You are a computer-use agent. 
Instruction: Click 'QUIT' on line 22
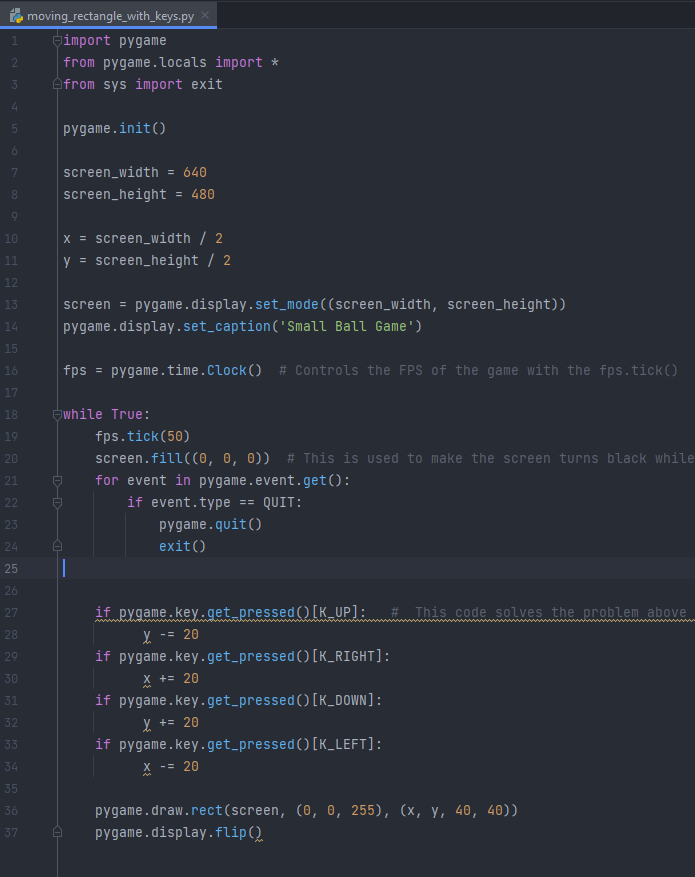(x=279, y=502)
